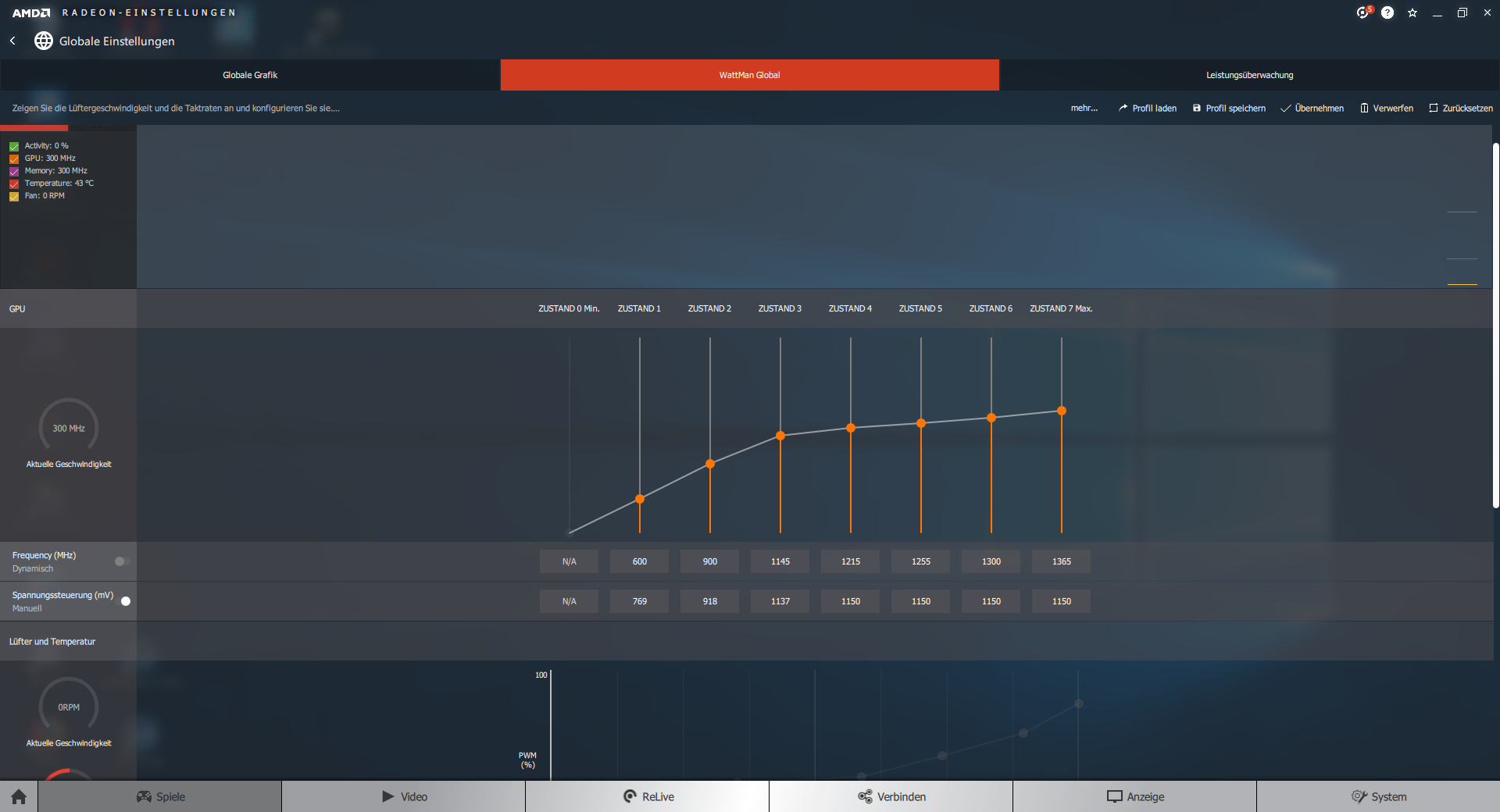Click the Anzeige monitor icon
Image resolution: width=1500 pixels, height=812 pixels.
[x=1115, y=796]
